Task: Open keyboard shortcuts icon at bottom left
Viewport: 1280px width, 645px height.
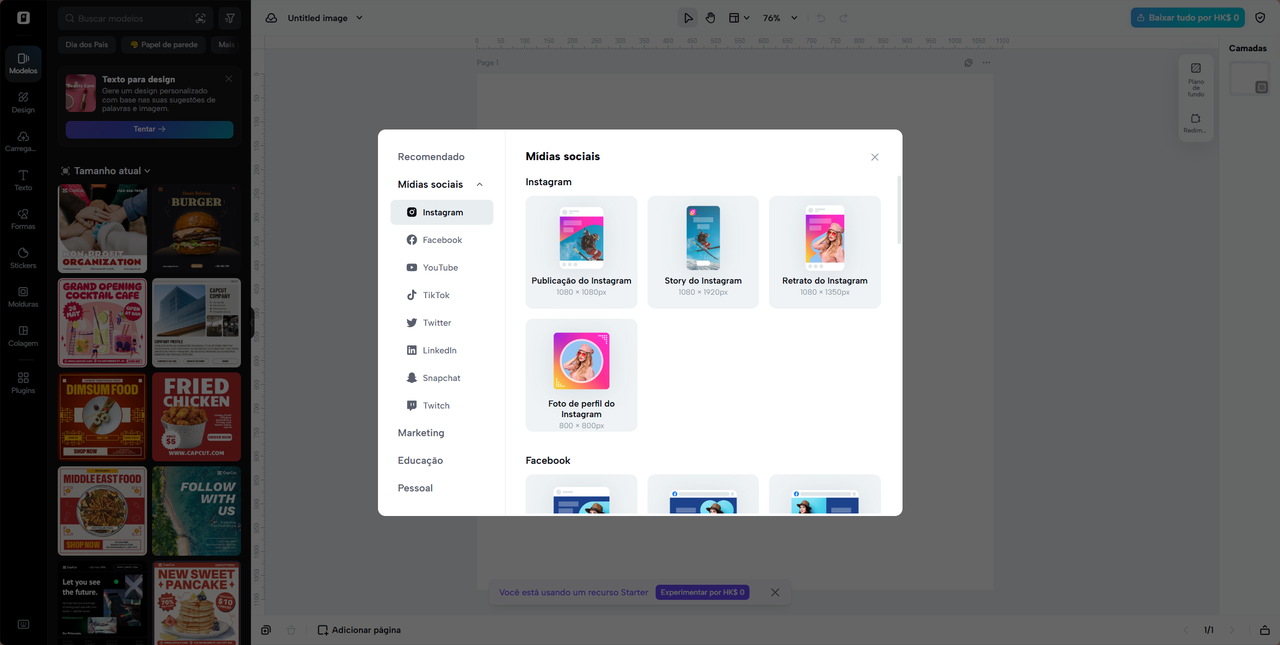Action: (x=23, y=624)
